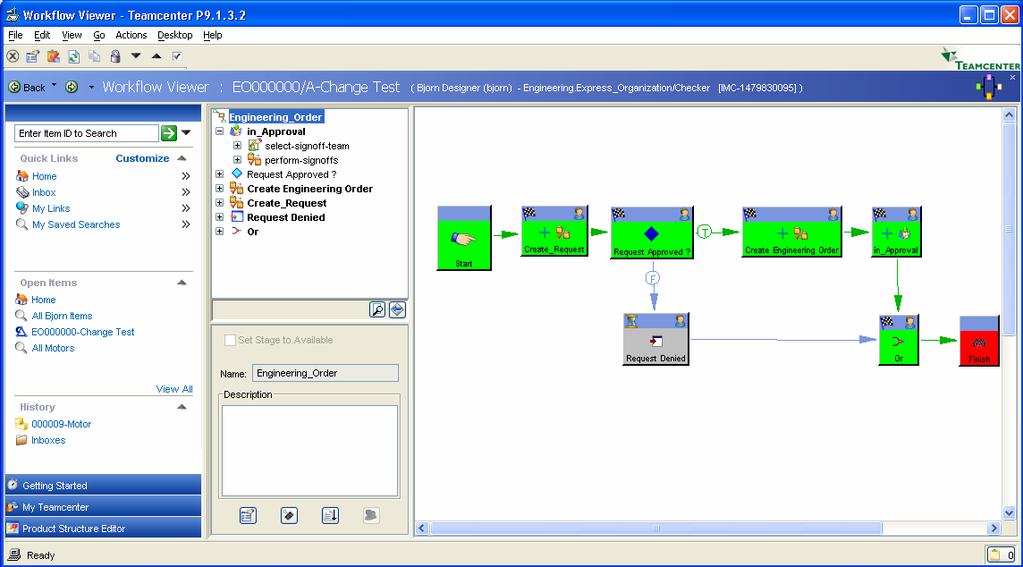Expand the chevrons next to Quick Links Home
This screenshot has width=1023, height=567.
pos(186,176)
